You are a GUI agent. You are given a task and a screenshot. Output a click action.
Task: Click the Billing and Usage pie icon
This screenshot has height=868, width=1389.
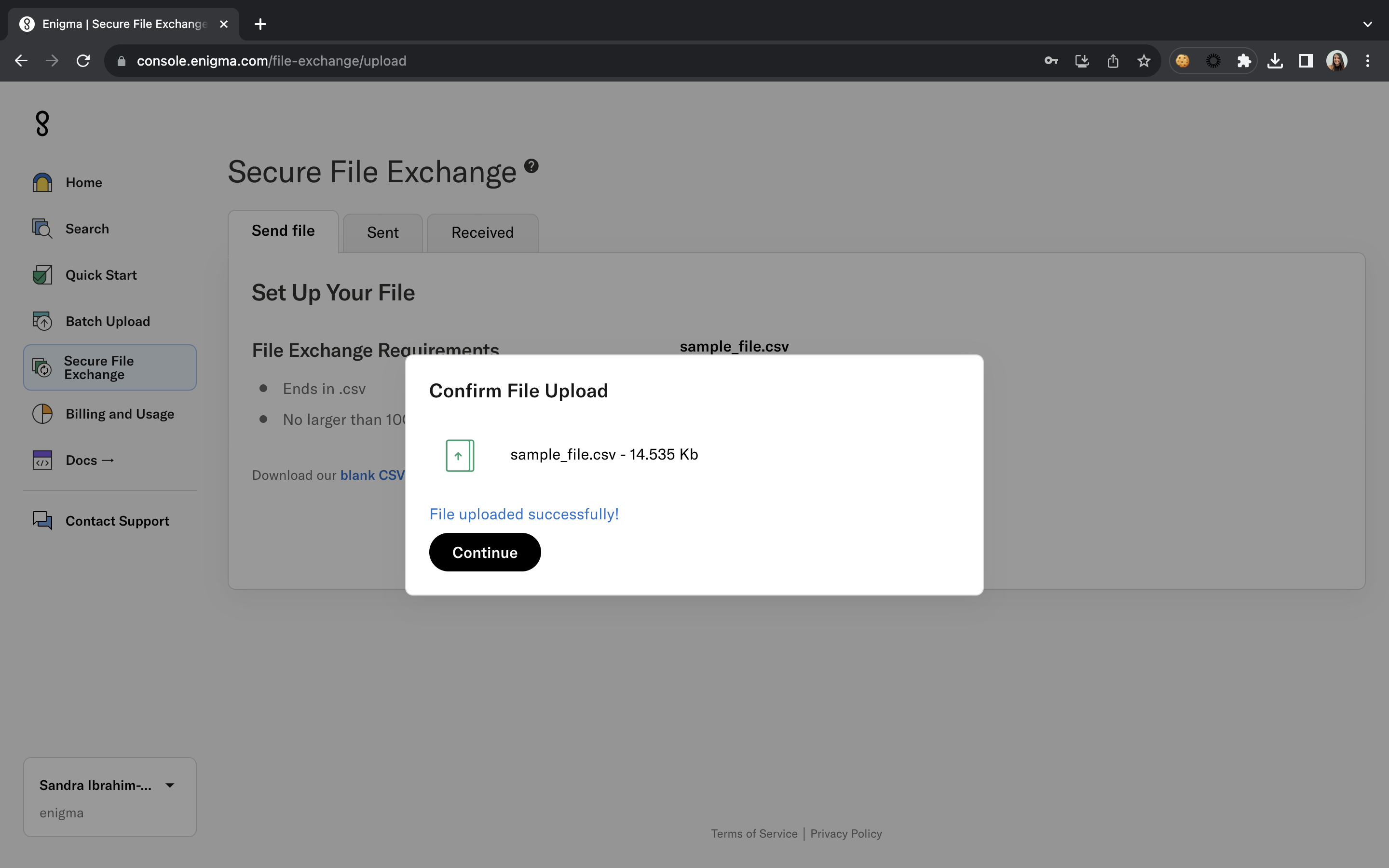pos(42,414)
